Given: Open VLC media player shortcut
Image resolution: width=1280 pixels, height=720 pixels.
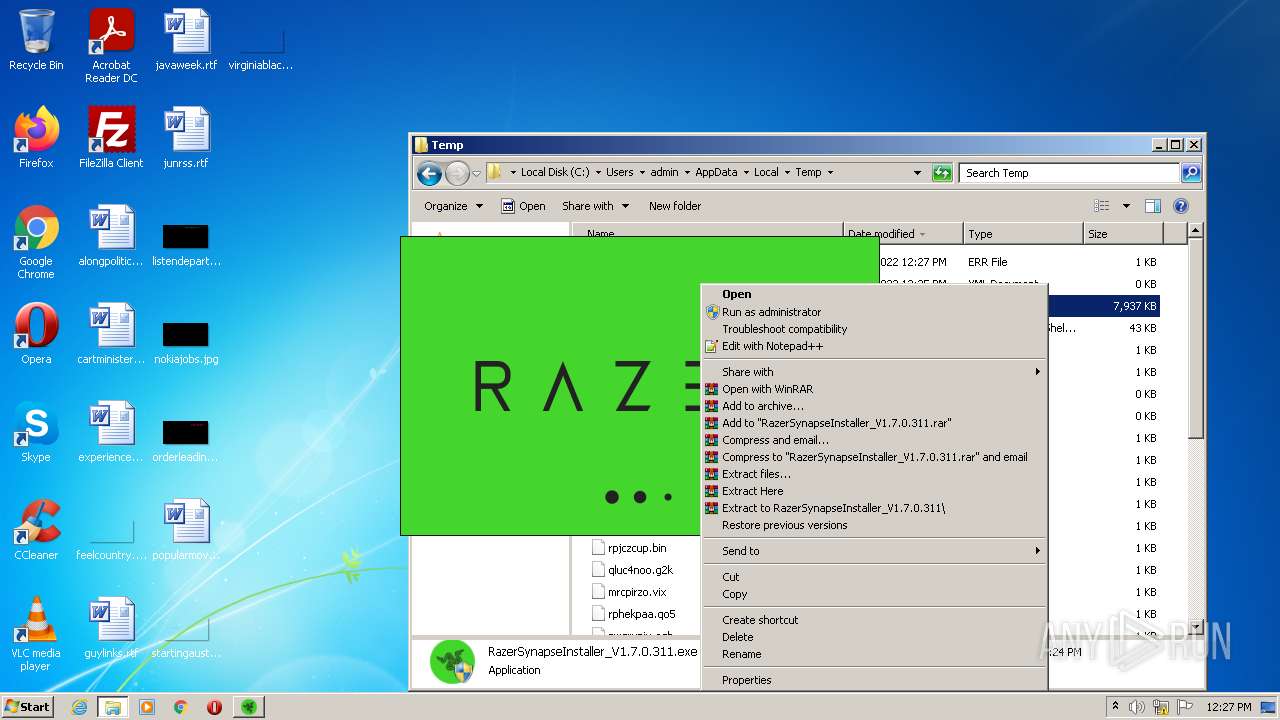Looking at the screenshot, I should [x=36, y=634].
